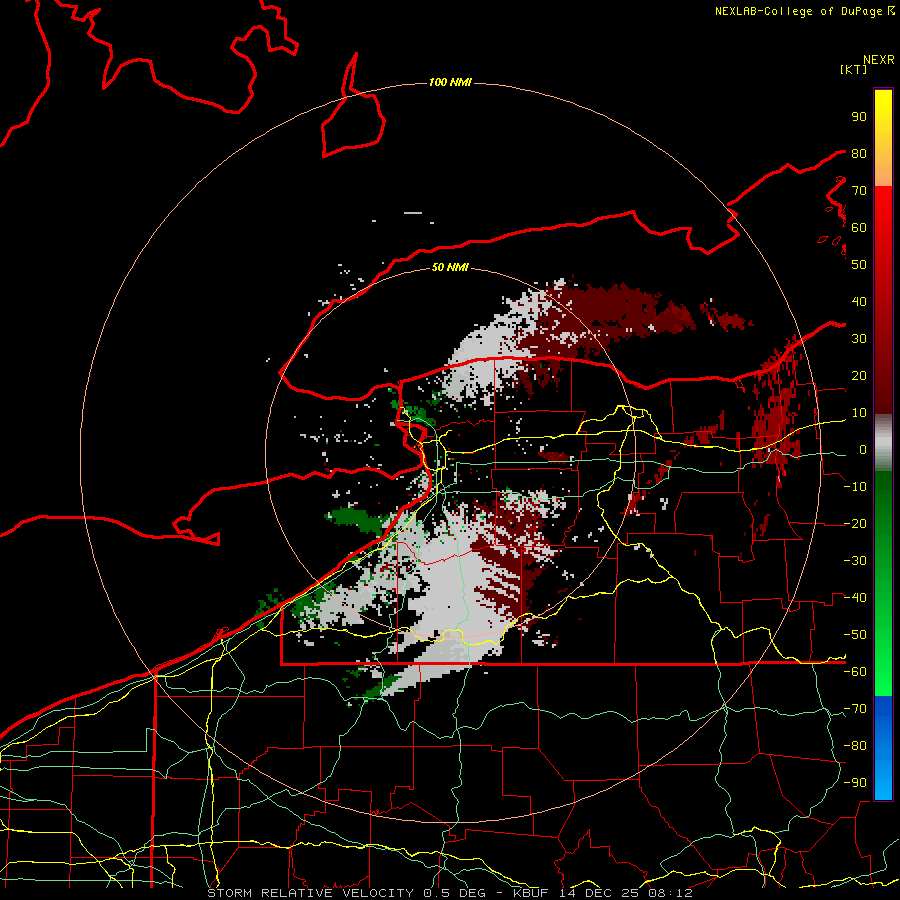The height and width of the screenshot is (900, 900).
Task: Click the 50 value on color scale
Action: [859, 265]
